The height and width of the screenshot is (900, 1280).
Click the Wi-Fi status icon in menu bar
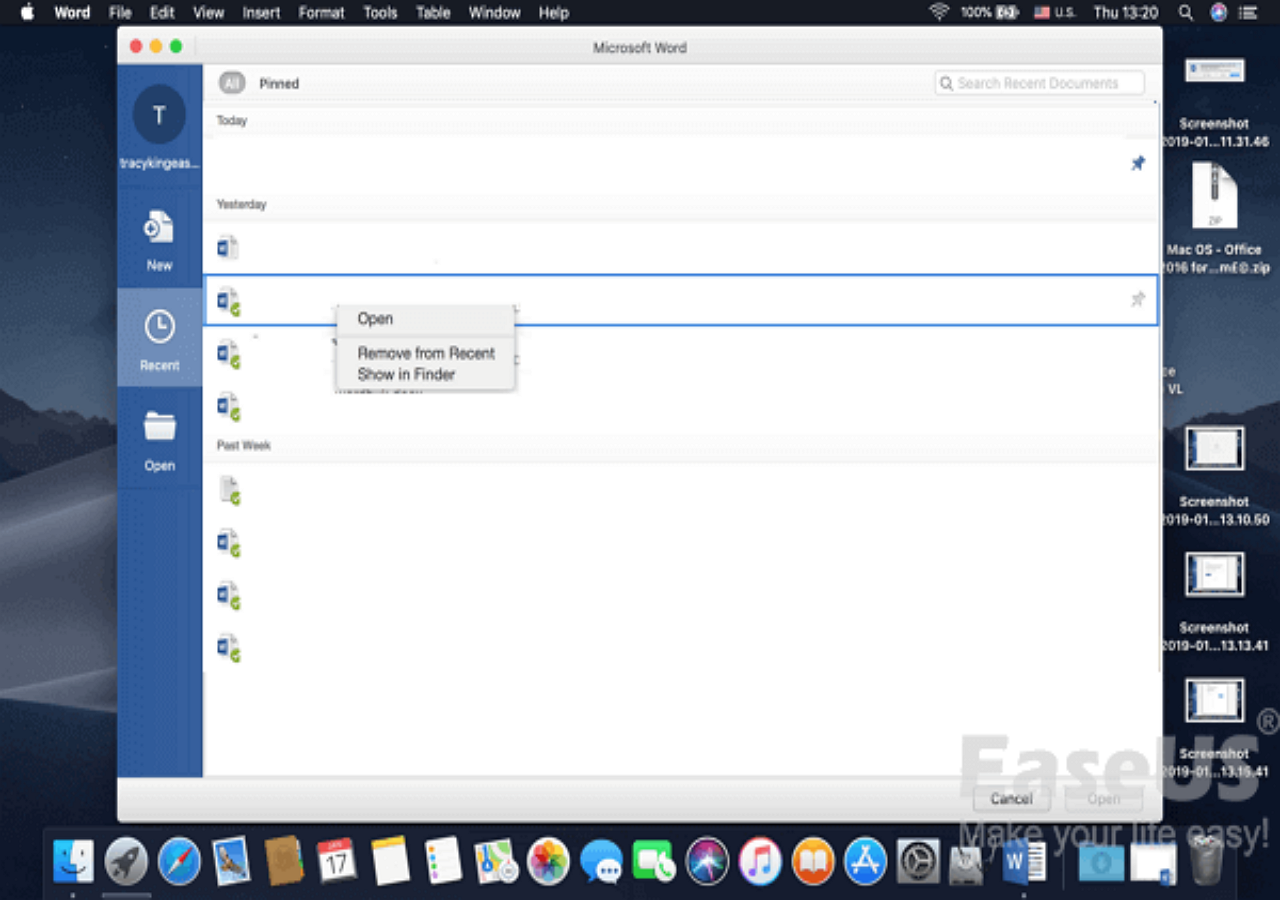click(938, 13)
